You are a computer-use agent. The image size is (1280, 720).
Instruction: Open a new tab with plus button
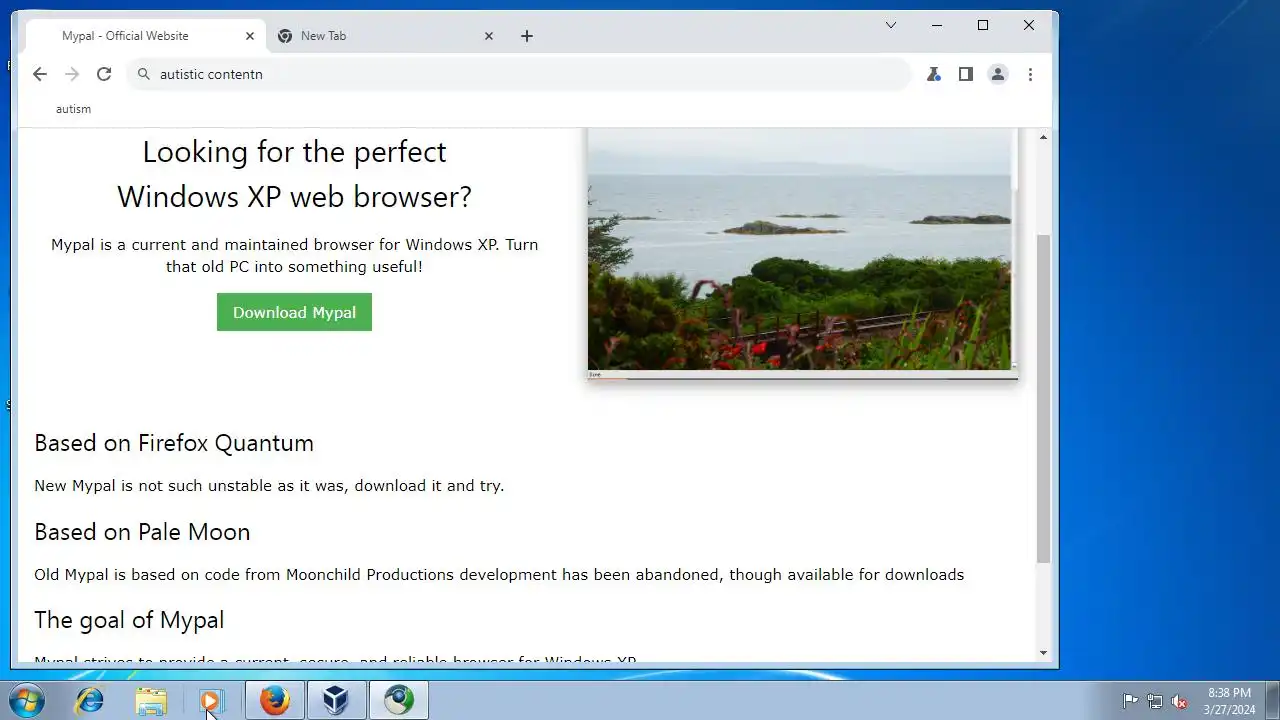pos(527,36)
